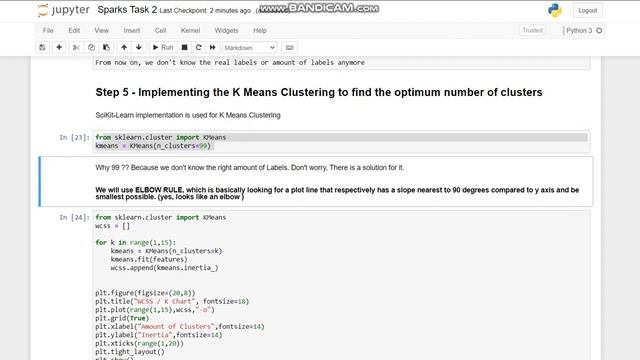Move selected cell down arrow

pyautogui.click(x=139, y=47)
